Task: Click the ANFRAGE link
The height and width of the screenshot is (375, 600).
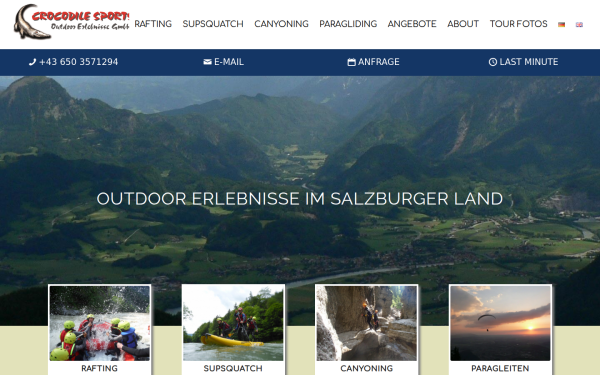Action: [x=378, y=62]
